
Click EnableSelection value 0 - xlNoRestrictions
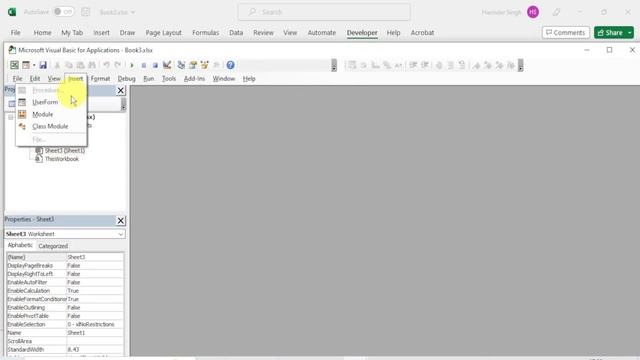(95, 324)
